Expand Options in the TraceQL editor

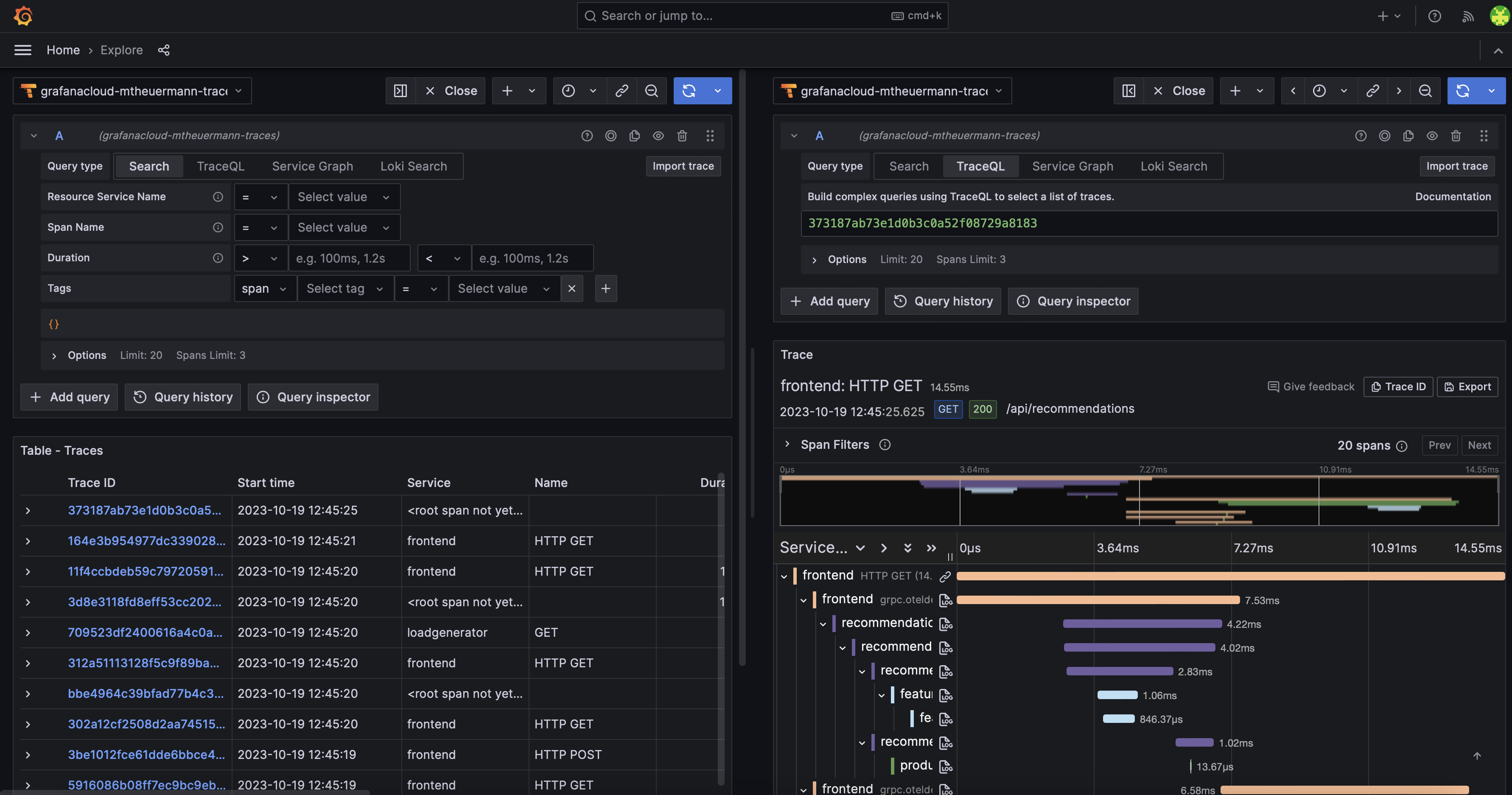point(814,260)
